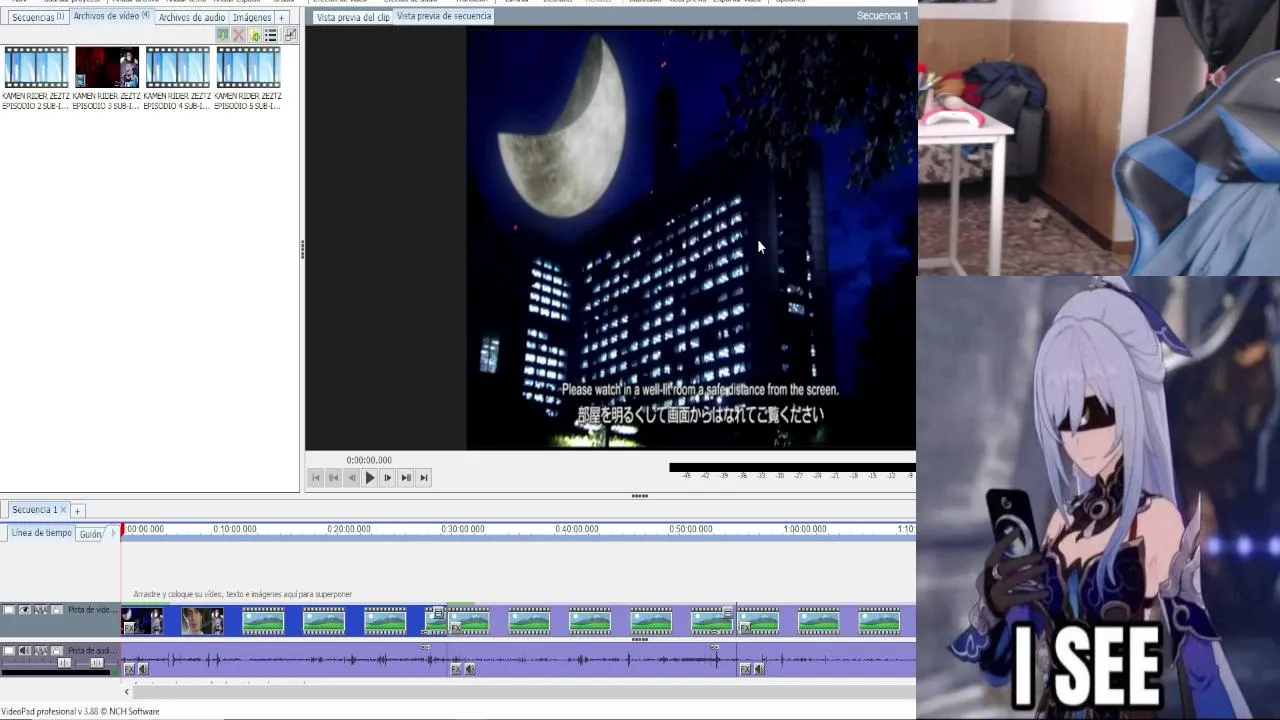Toggle video track selection checkbox

point(9,610)
